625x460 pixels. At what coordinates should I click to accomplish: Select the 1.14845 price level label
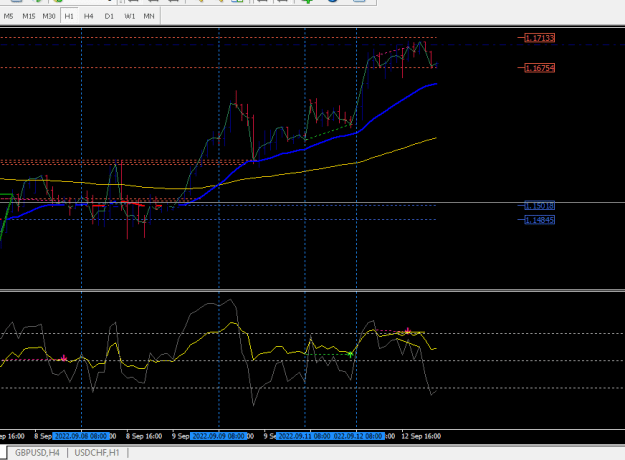pyautogui.click(x=539, y=220)
